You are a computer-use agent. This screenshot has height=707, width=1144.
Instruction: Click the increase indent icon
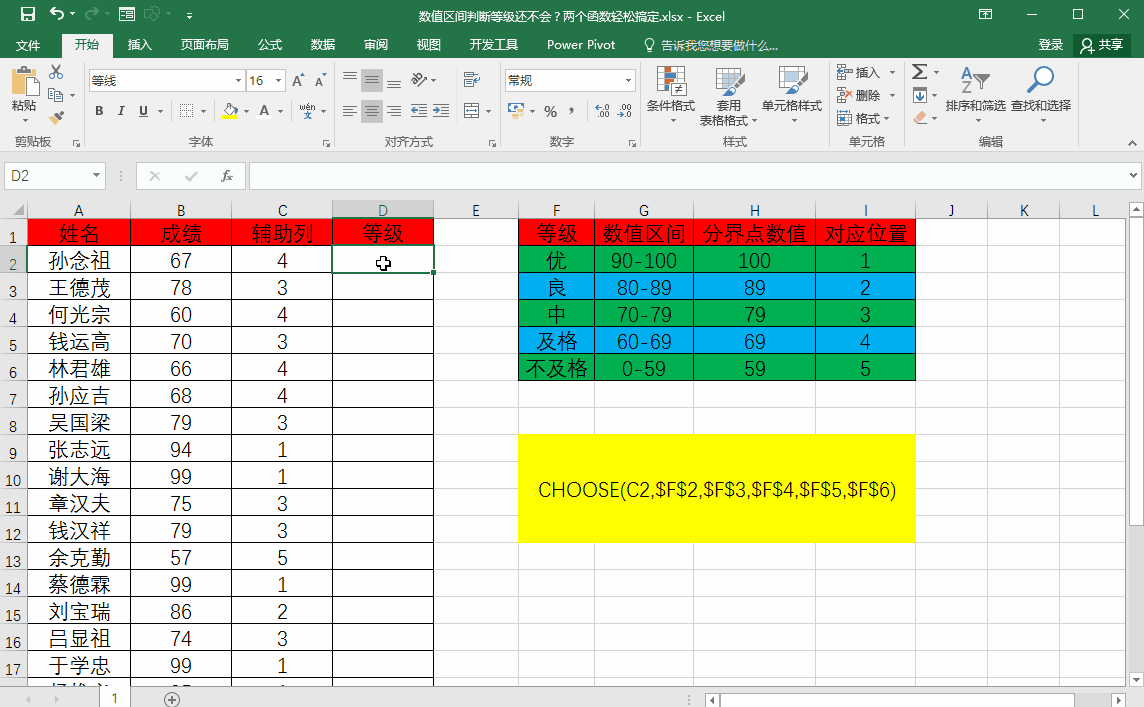click(441, 111)
